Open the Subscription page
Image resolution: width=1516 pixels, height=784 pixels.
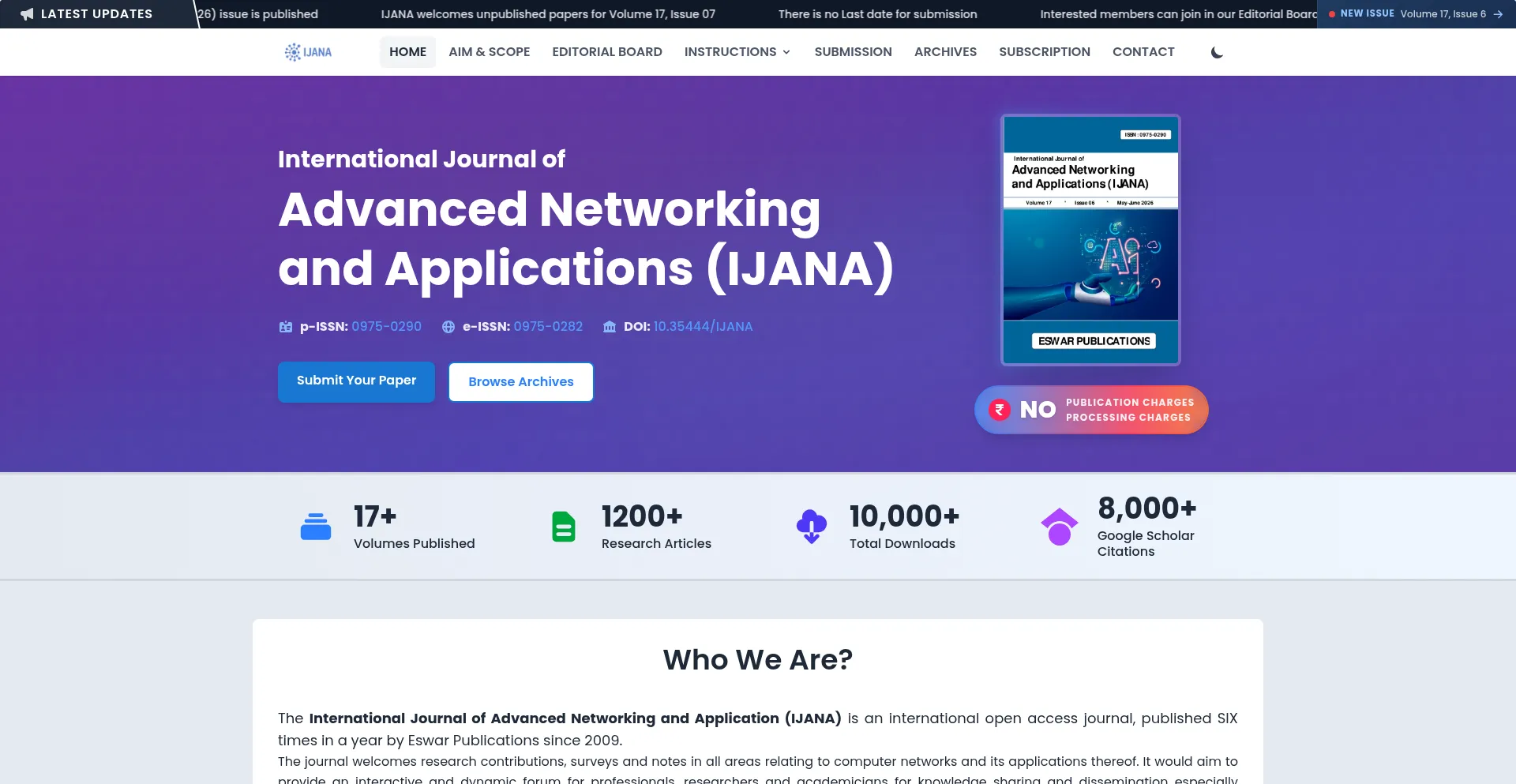pyautogui.click(x=1045, y=52)
